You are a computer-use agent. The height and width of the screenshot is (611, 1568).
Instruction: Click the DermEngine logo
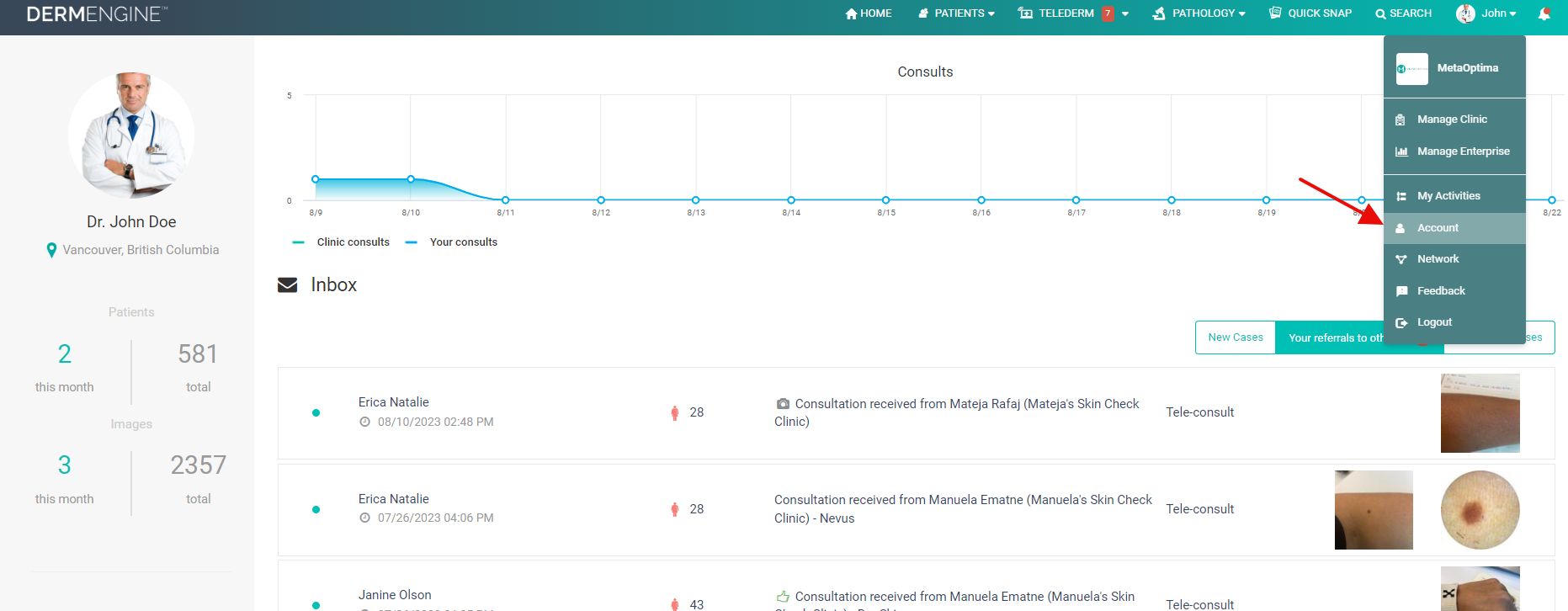tap(97, 13)
